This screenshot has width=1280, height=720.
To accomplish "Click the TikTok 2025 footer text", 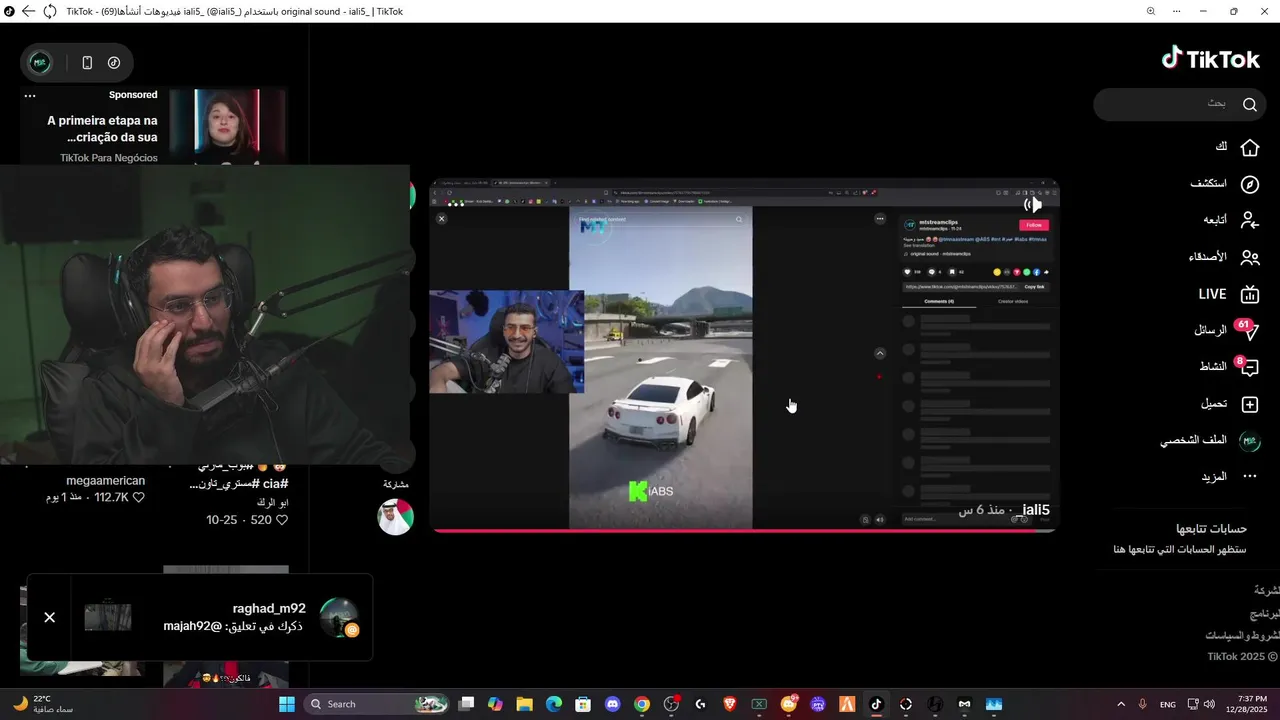I will [1242, 656].
